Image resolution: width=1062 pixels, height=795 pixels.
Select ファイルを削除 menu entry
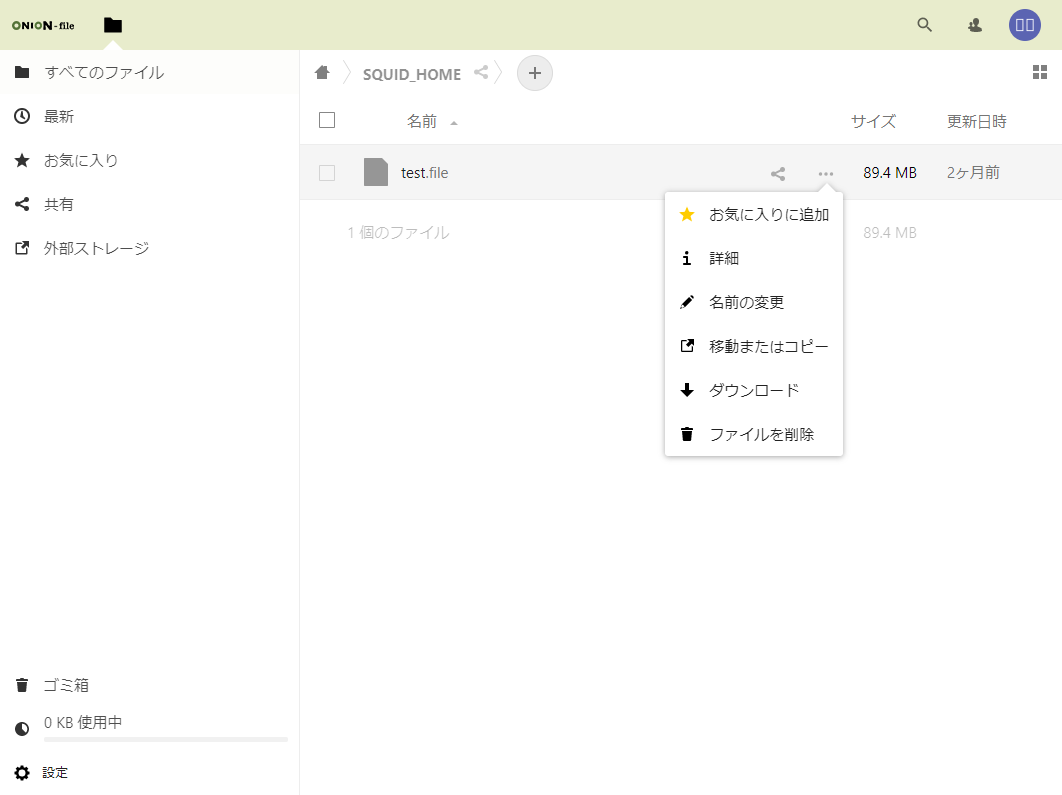pos(761,434)
